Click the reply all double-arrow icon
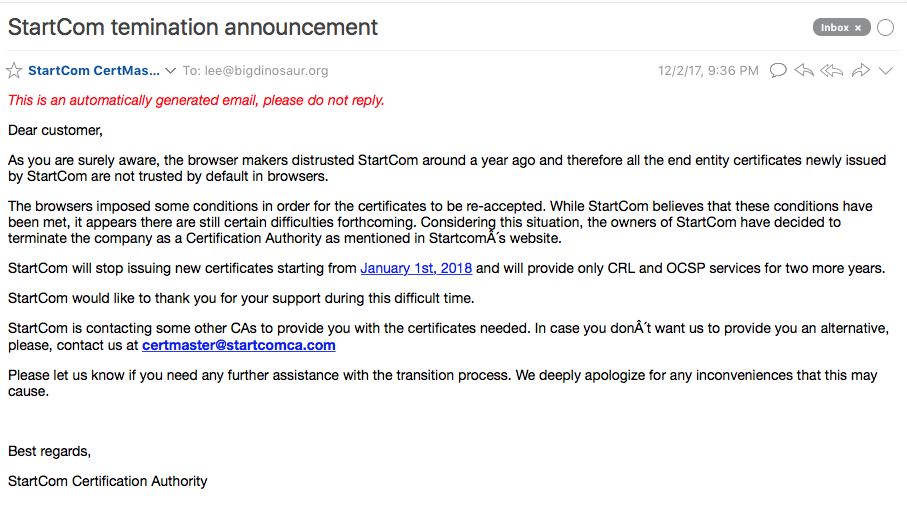Screen dimensions: 907x507 coord(831,71)
